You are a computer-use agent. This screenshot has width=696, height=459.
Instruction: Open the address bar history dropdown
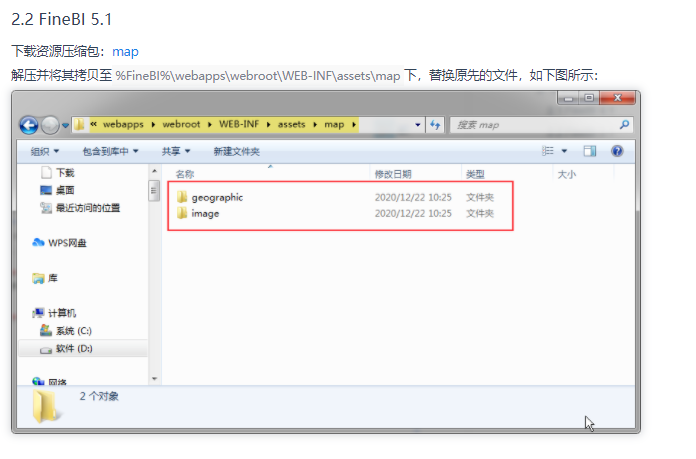[418, 125]
